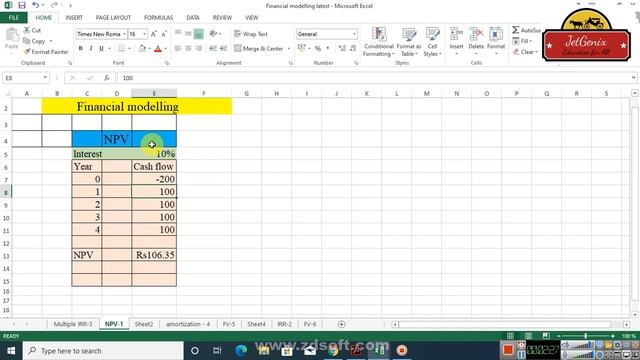Apply the accounting number format
640x360 pixels.
(x=302, y=48)
